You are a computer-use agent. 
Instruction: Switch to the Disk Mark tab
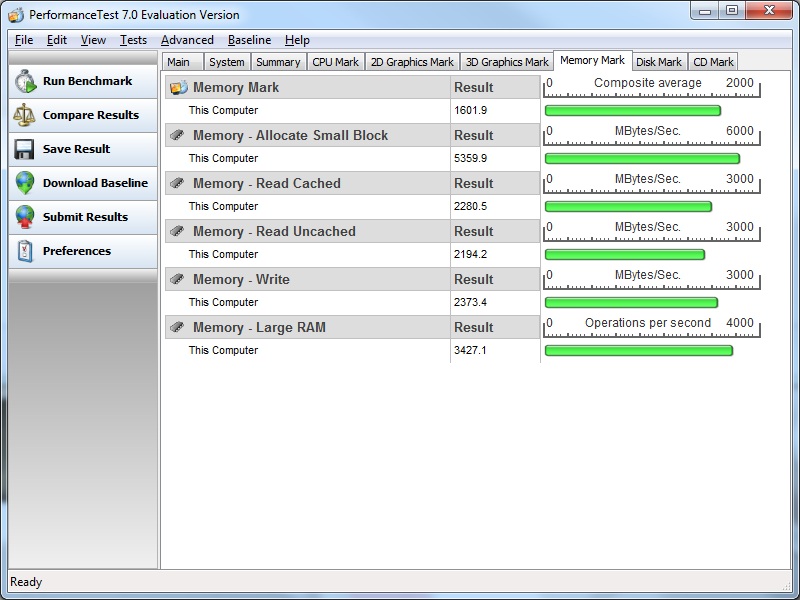659,62
